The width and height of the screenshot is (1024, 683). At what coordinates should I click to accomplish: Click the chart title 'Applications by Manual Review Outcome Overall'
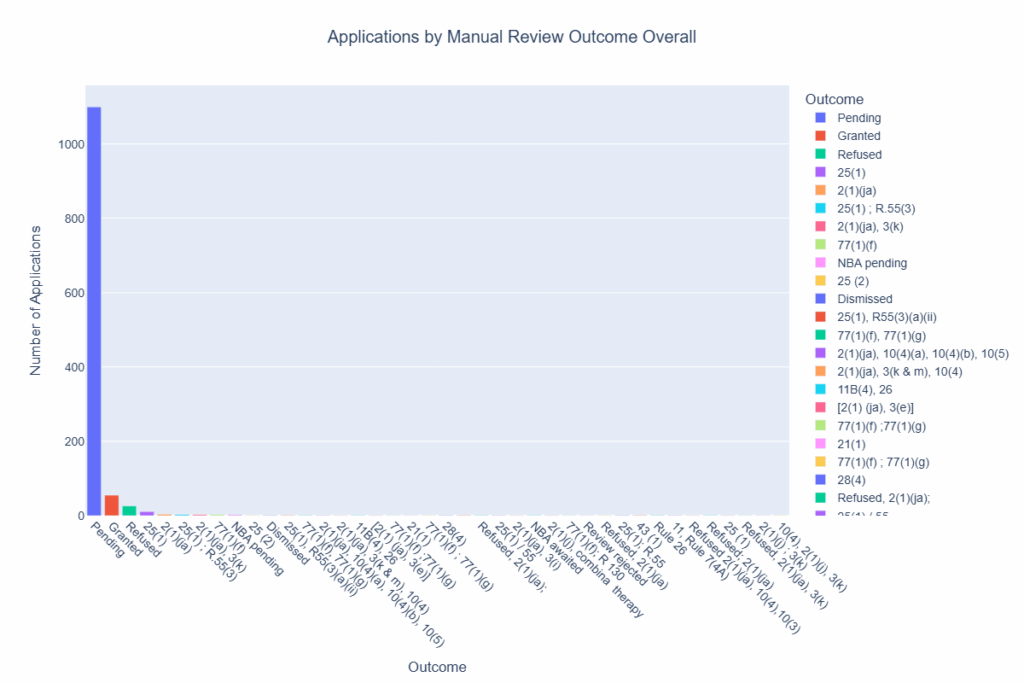click(x=511, y=37)
